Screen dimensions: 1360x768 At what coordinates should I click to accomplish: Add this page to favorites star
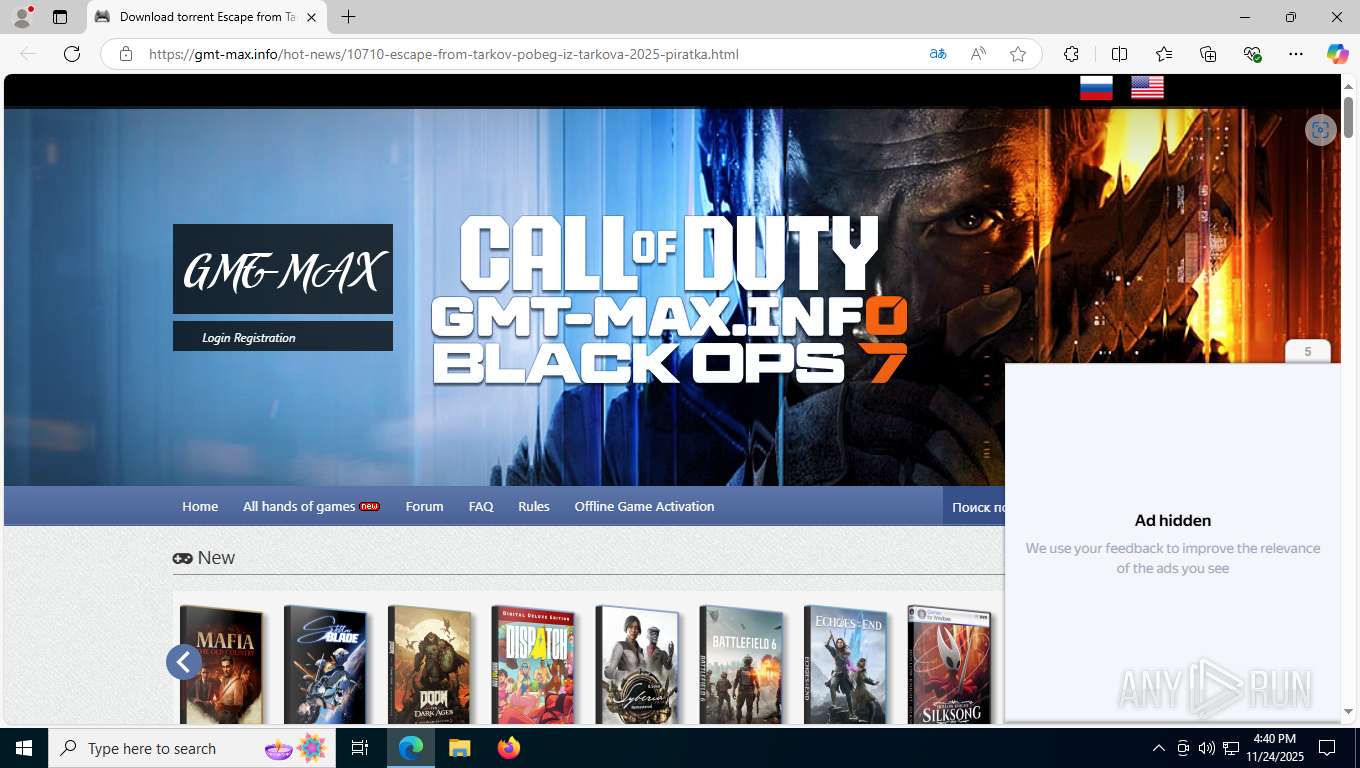point(1018,54)
